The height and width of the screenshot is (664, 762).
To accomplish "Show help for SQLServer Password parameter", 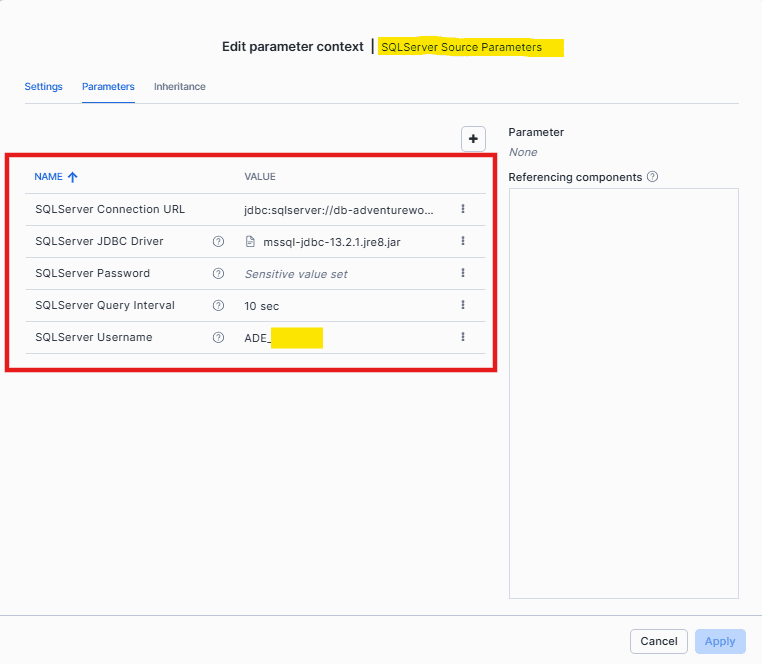I will coord(218,273).
